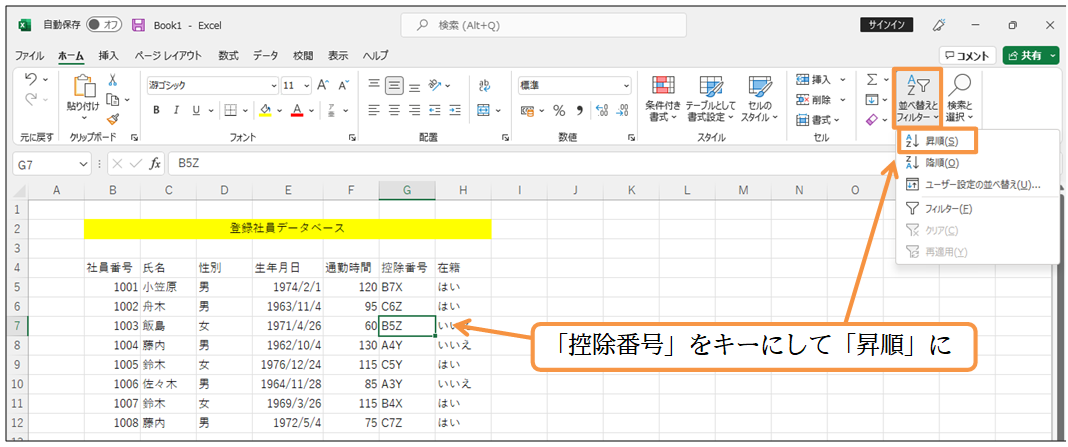Choose 昇順 from the sort menu
Screen dimensions: 1068x447
941,141
